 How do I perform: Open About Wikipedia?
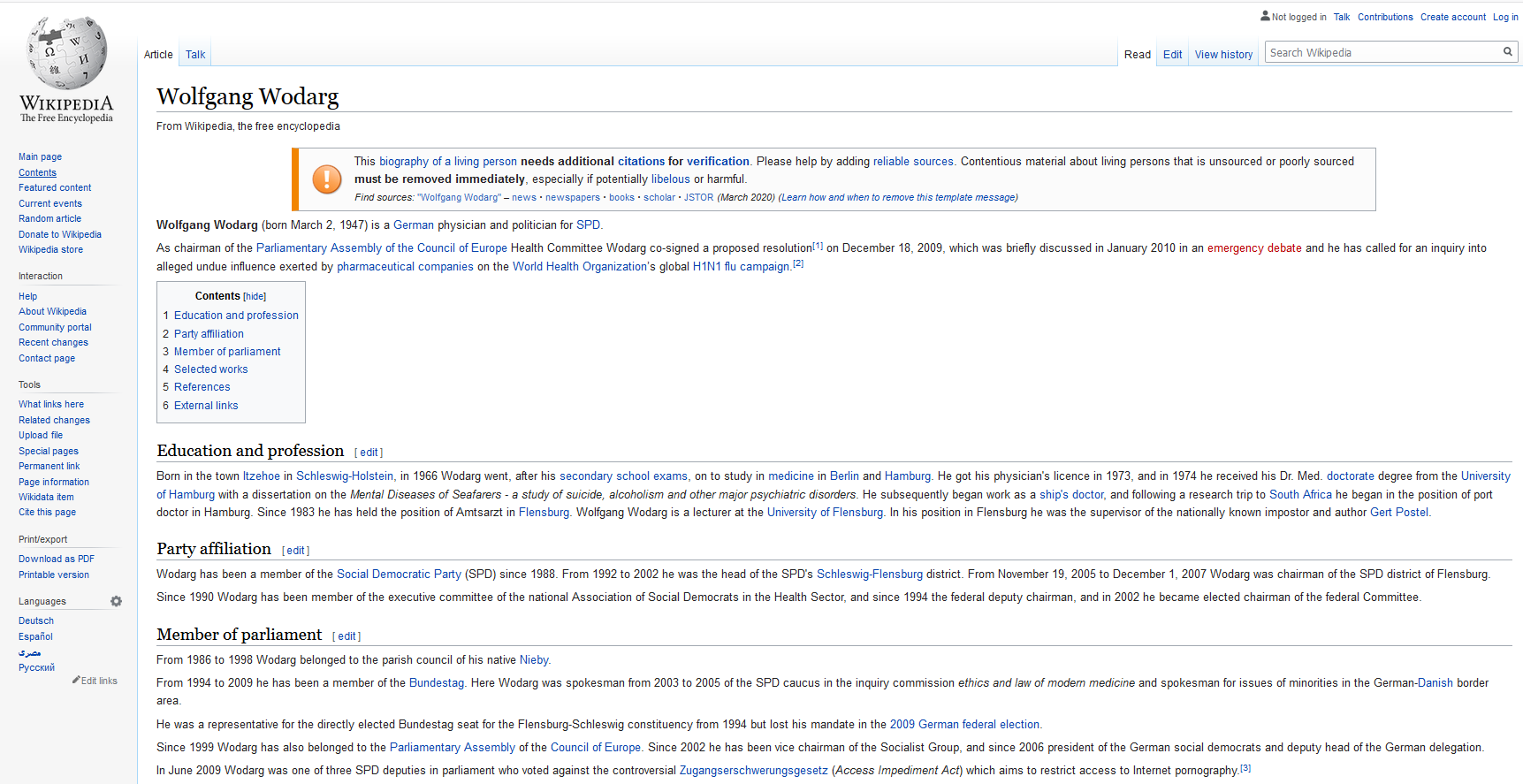(52, 312)
